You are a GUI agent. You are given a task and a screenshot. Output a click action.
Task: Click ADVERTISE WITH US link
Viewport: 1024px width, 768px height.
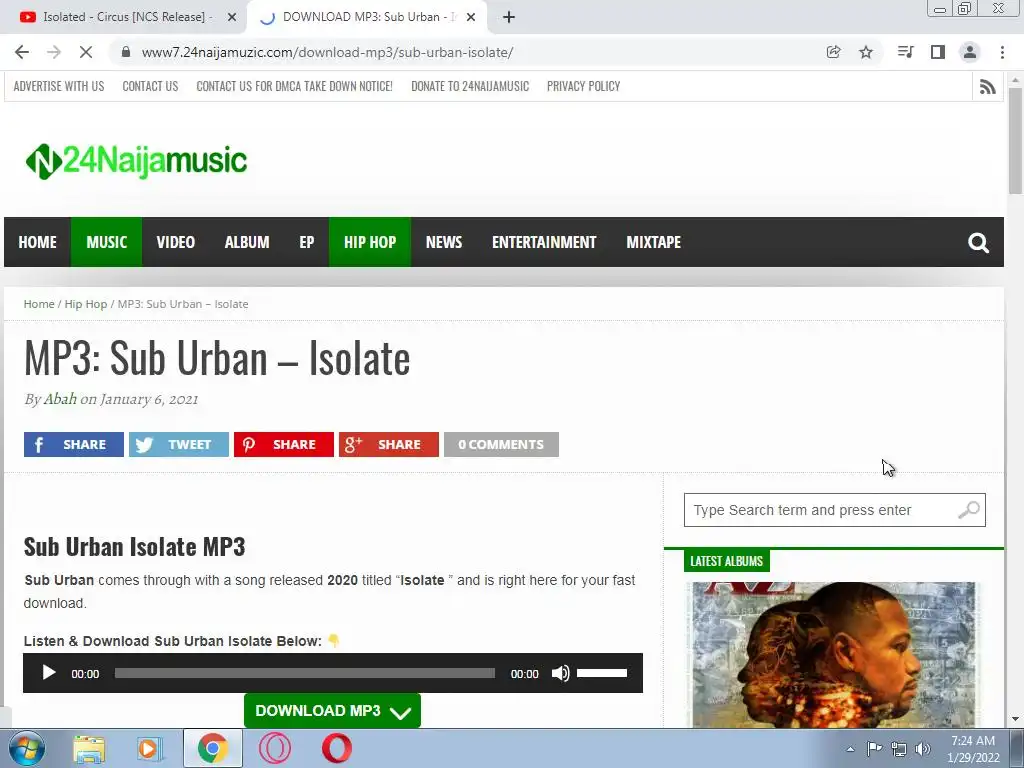pos(59,86)
